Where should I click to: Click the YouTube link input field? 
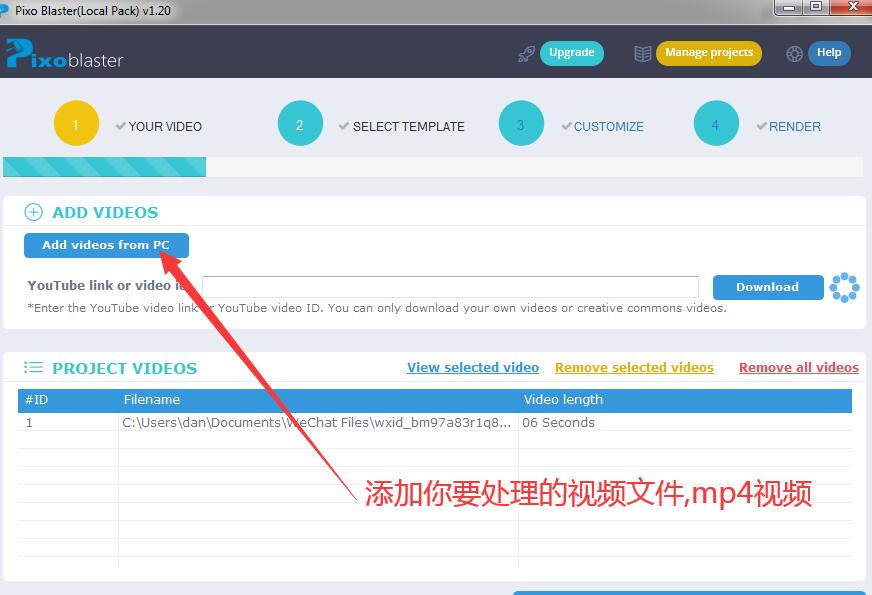[x=450, y=287]
